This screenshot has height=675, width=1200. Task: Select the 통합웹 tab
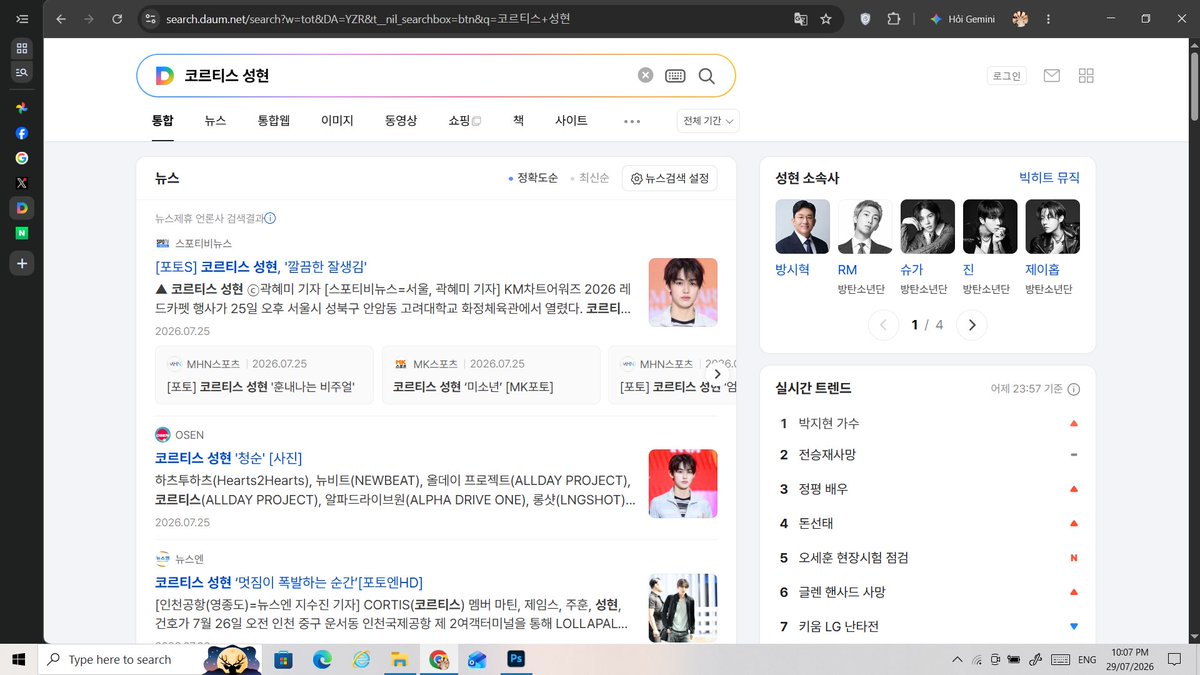coord(274,121)
